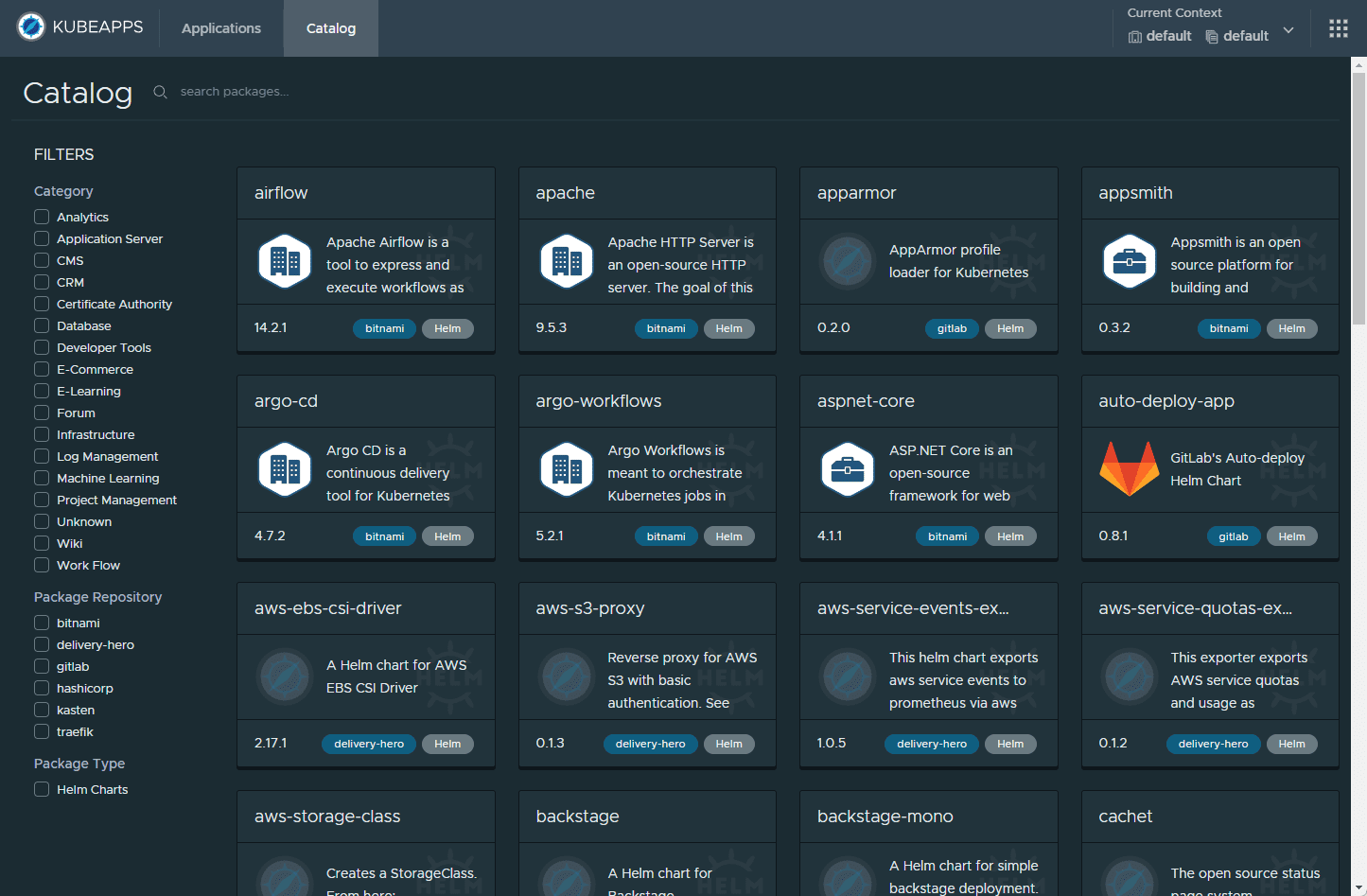1367x896 pixels.
Task: Click the search magnifier icon
Action: (x=160, y=92)
